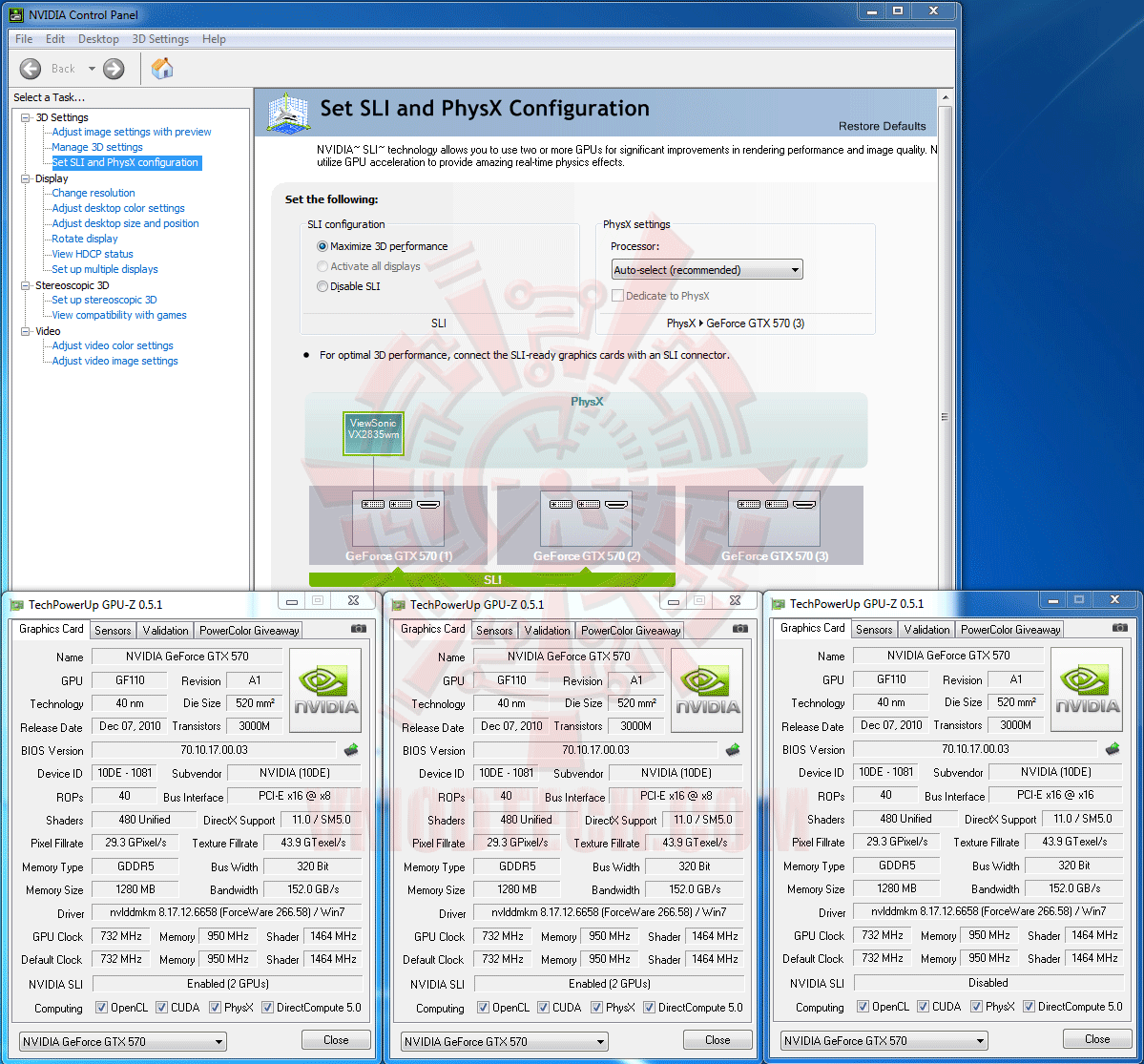The height and width of the screenshot is (1064, 1144).
Task: Open the File menu
Action: (23, 39)
